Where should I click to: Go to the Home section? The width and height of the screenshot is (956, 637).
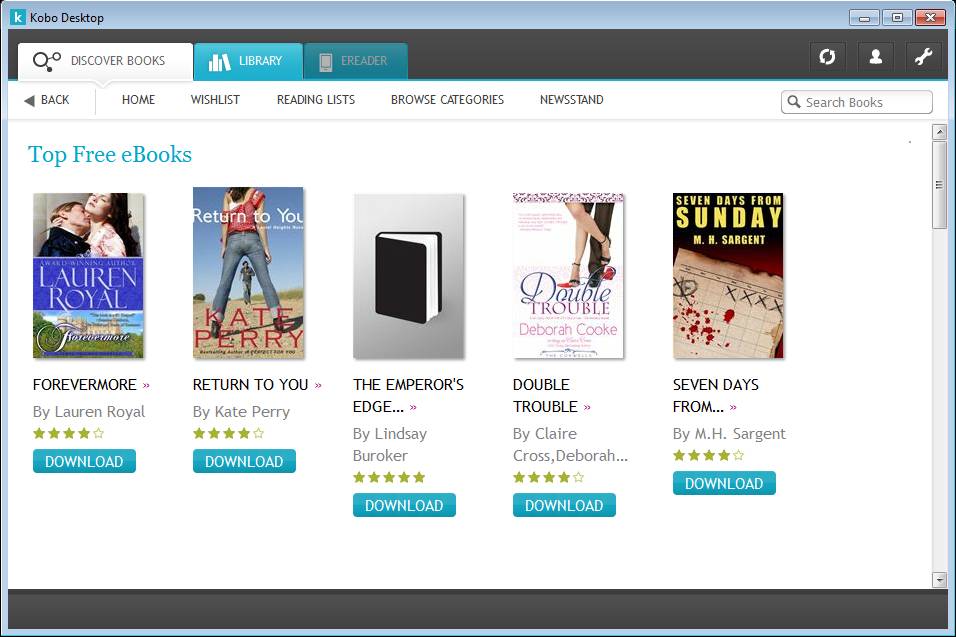pos(138,99)
